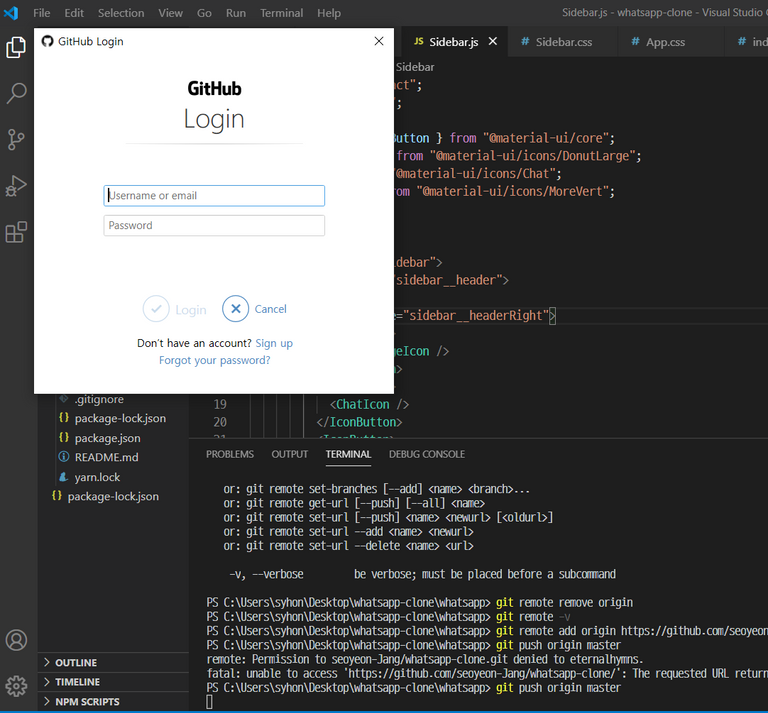This screenshot has height=713, width=768.
Task: Click the README.md info icon
Action: (x=64, y=457)
